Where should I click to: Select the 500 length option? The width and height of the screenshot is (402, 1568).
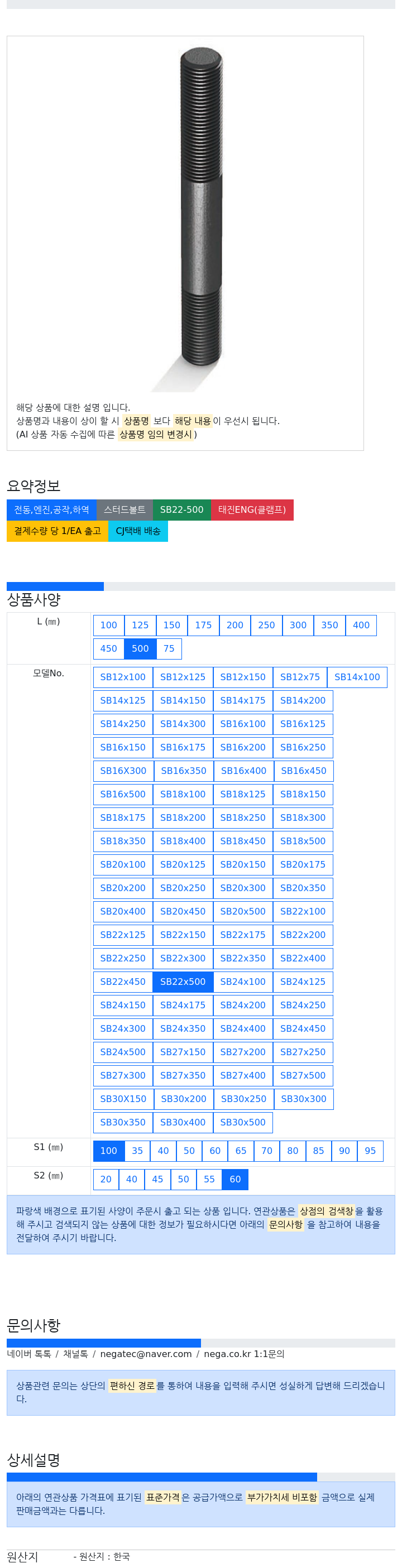tap(140, 649)
